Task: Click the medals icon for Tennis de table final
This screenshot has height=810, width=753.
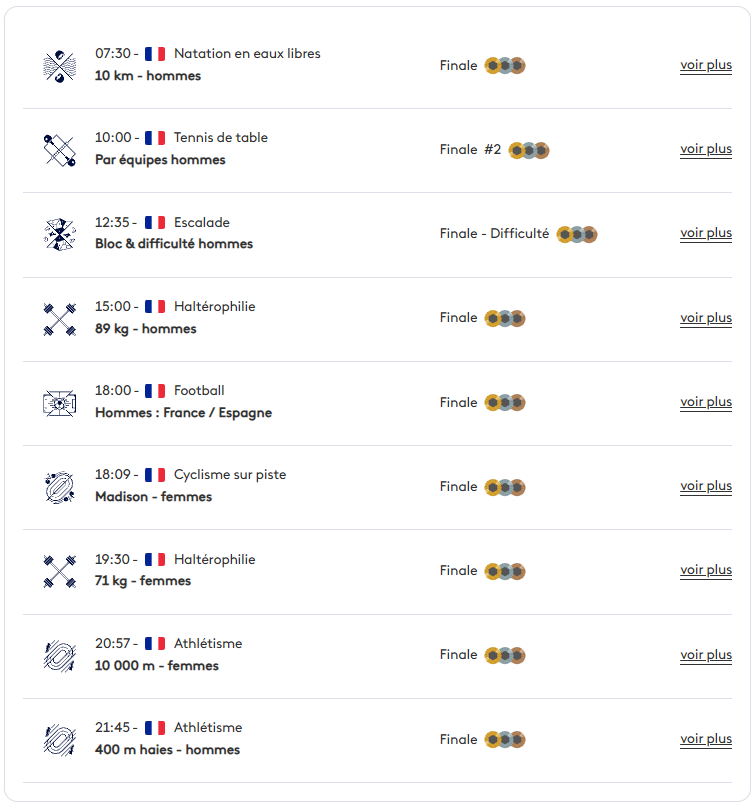Action: pyautogui.click(x=529, y=150)
